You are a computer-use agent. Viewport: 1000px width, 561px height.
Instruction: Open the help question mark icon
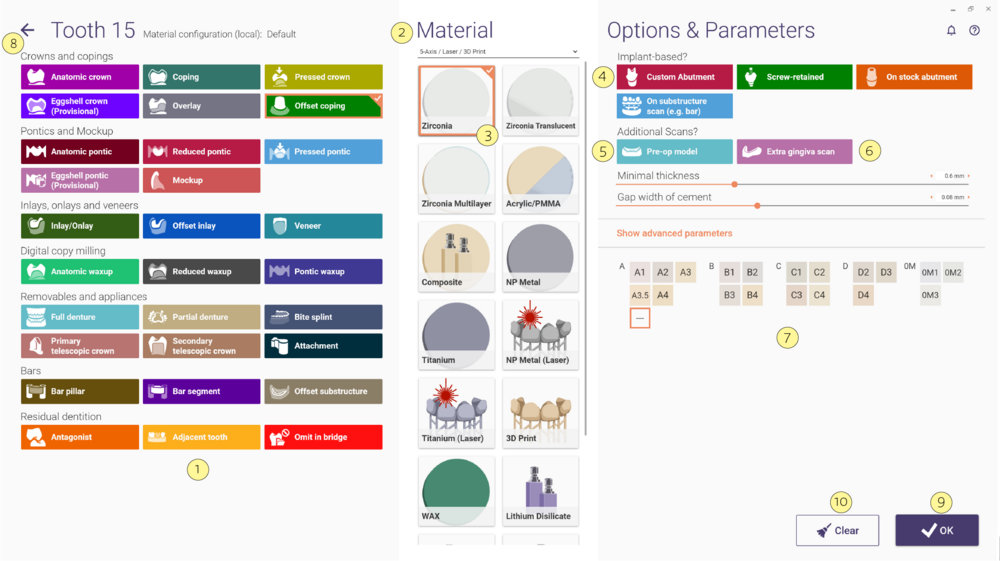(x=974, y=30)
